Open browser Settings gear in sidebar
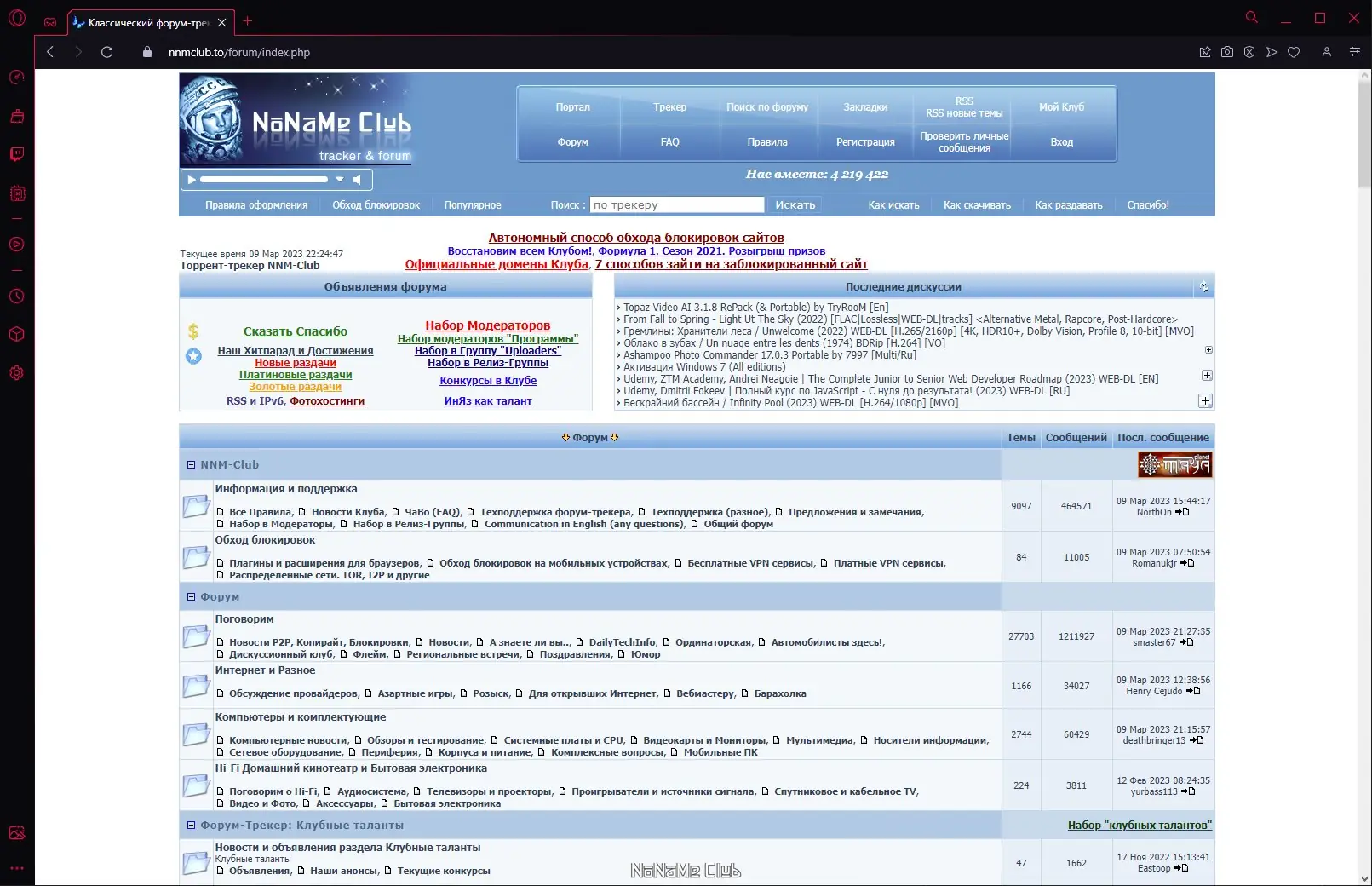The image size is (1372, 886). click(17, 373)
